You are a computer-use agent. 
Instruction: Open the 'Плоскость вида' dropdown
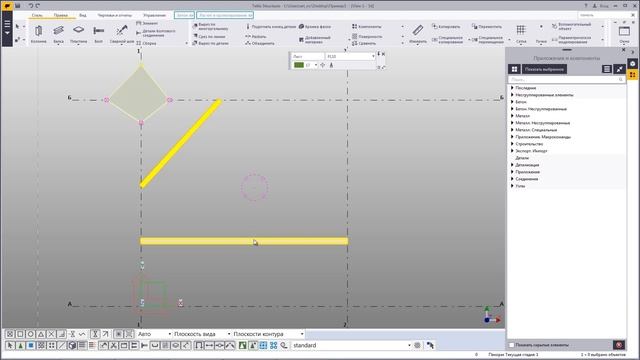click(202, 334)
